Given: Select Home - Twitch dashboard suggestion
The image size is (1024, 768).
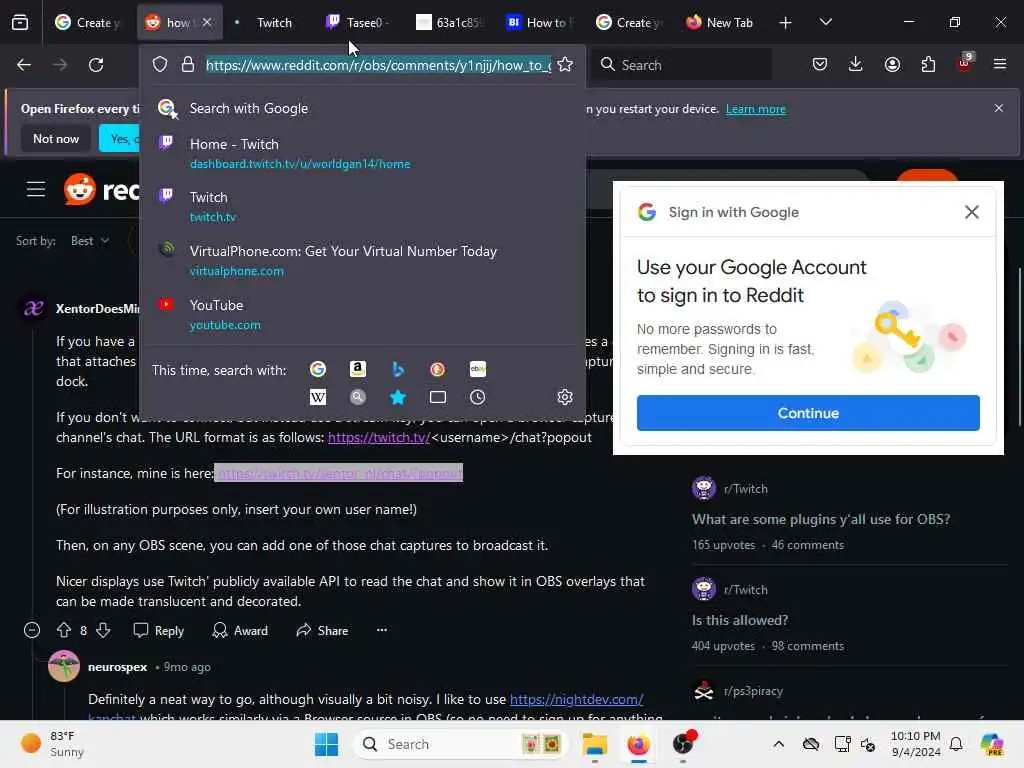Looking at the screenshot, I should tap(362, 153).
